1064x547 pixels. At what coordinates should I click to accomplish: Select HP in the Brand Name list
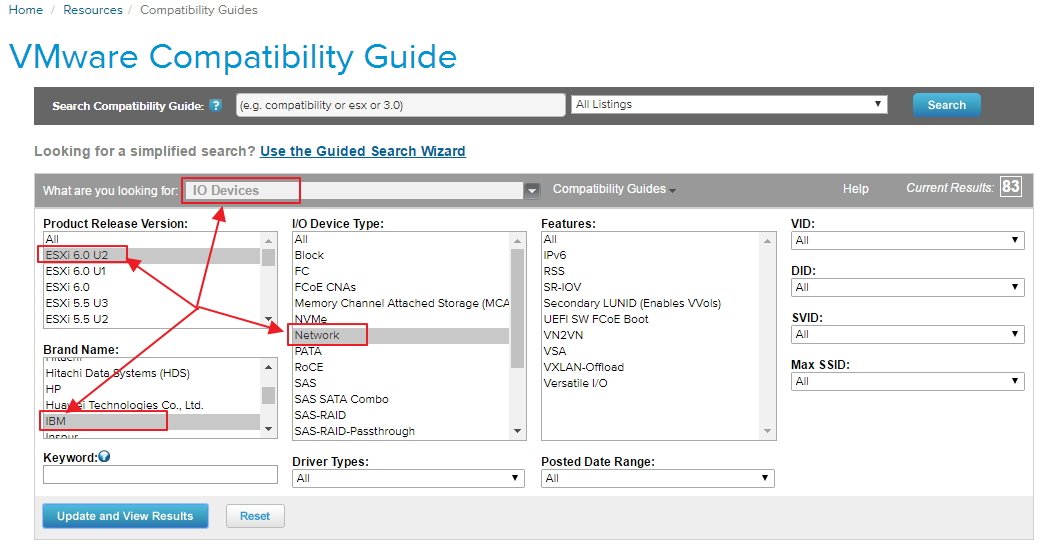point(54,389)
